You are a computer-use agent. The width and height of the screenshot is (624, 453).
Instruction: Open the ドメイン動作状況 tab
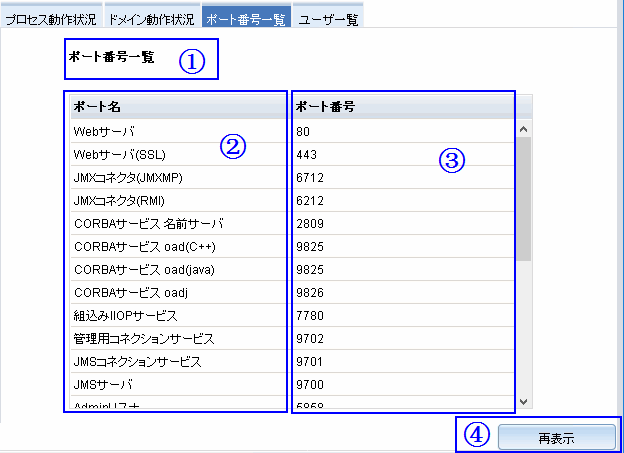coord(150,19)
